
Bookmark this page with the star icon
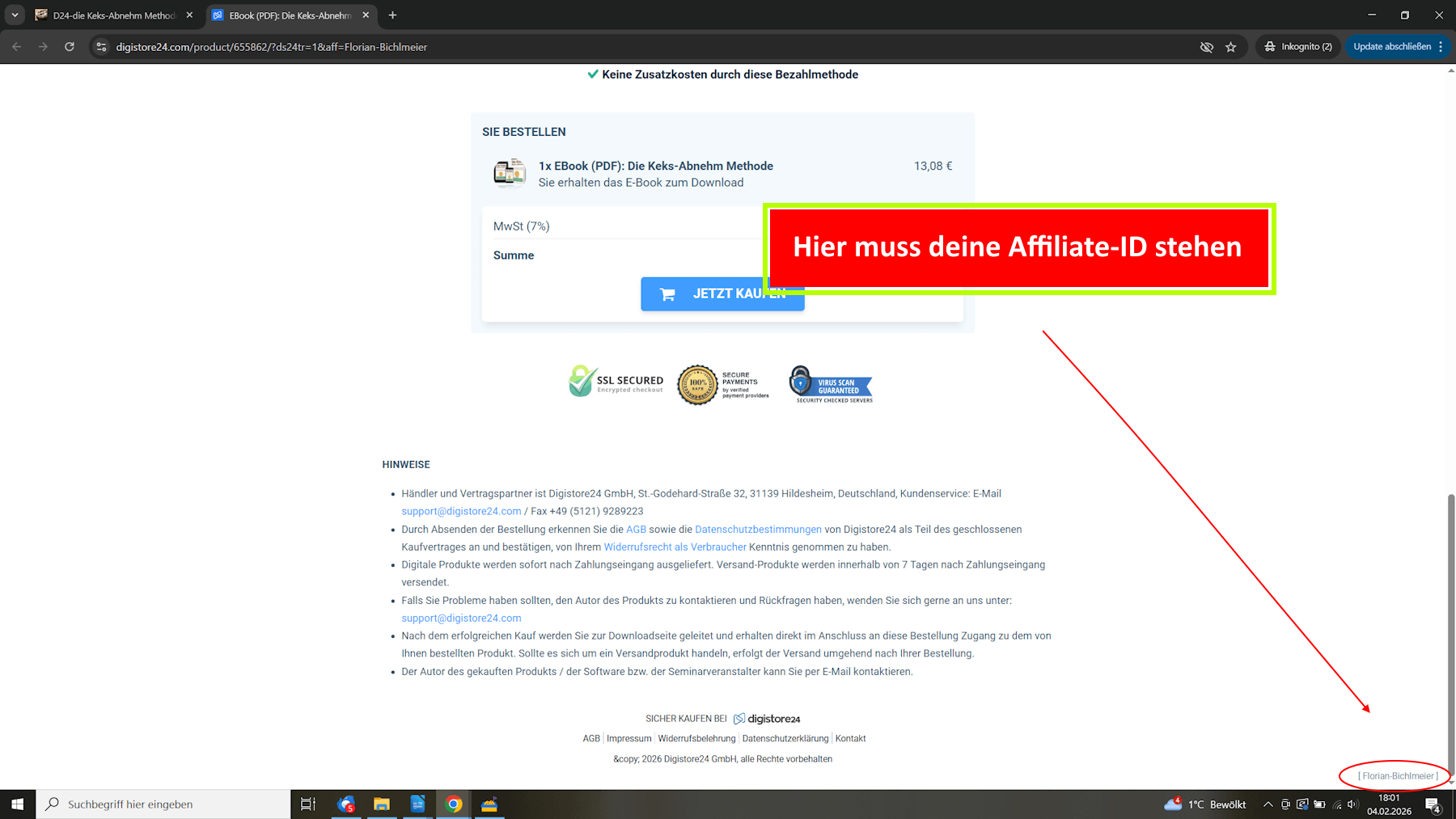coord(1232,47)
